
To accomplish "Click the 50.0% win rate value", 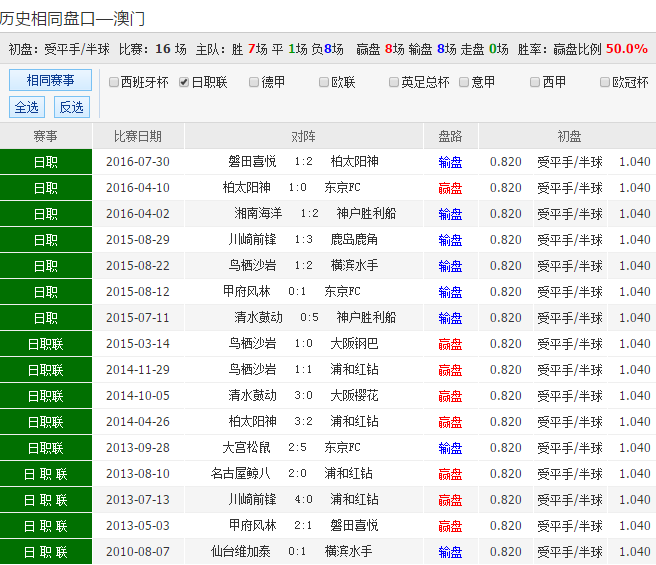I will [627, 49].
